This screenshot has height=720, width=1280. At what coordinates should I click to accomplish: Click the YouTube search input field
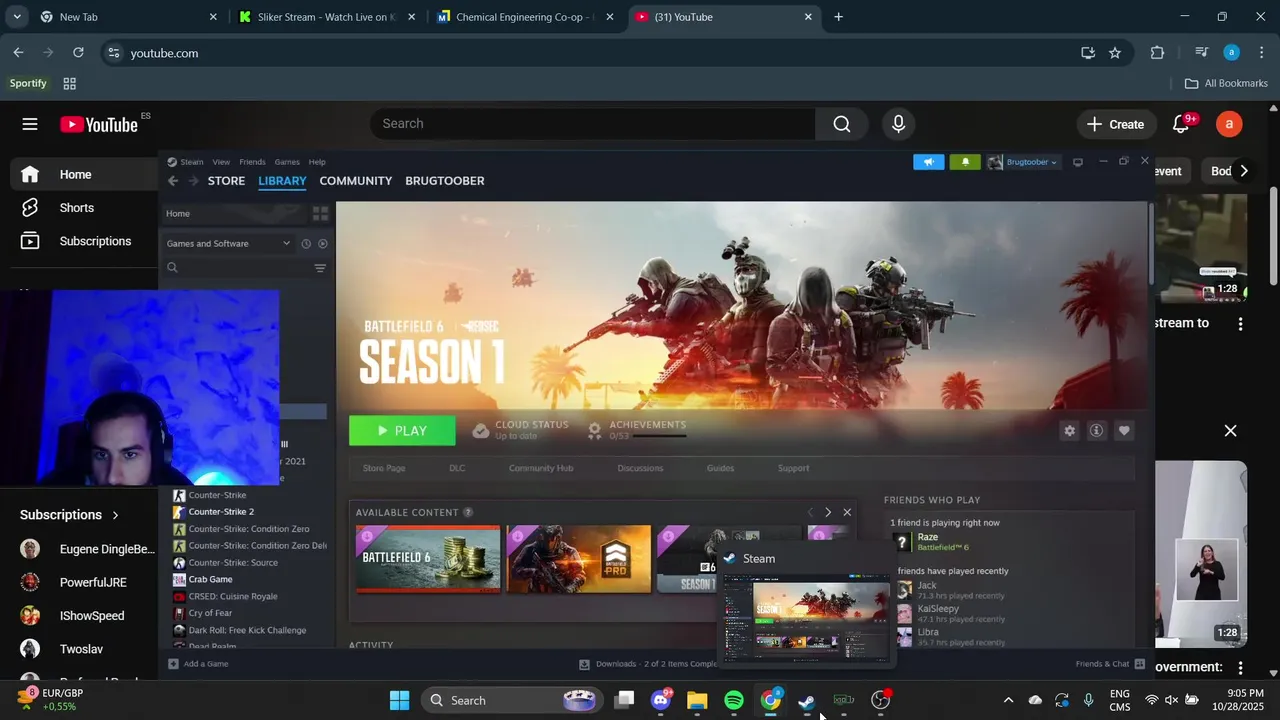pyautogui.click(x=593, y=124)
